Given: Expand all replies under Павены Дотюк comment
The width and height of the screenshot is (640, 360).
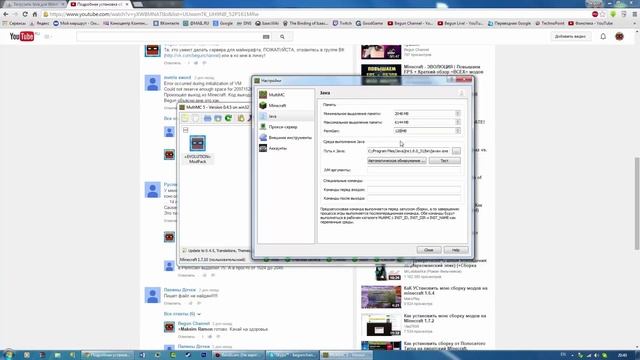Looking at the screenshot, I should pos(182,314).
